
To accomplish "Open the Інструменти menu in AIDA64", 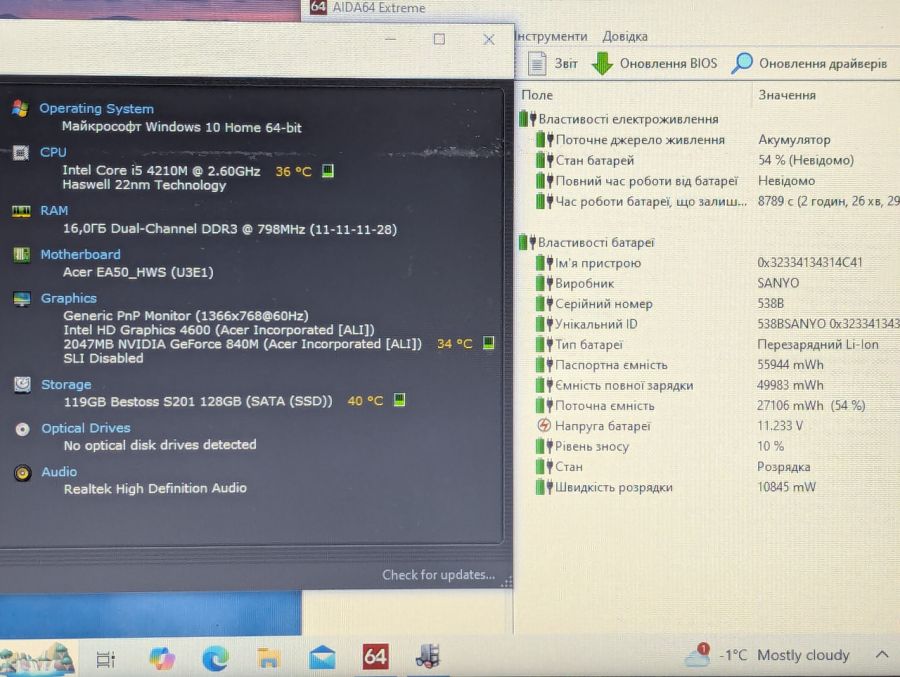I will click(552, 36).
